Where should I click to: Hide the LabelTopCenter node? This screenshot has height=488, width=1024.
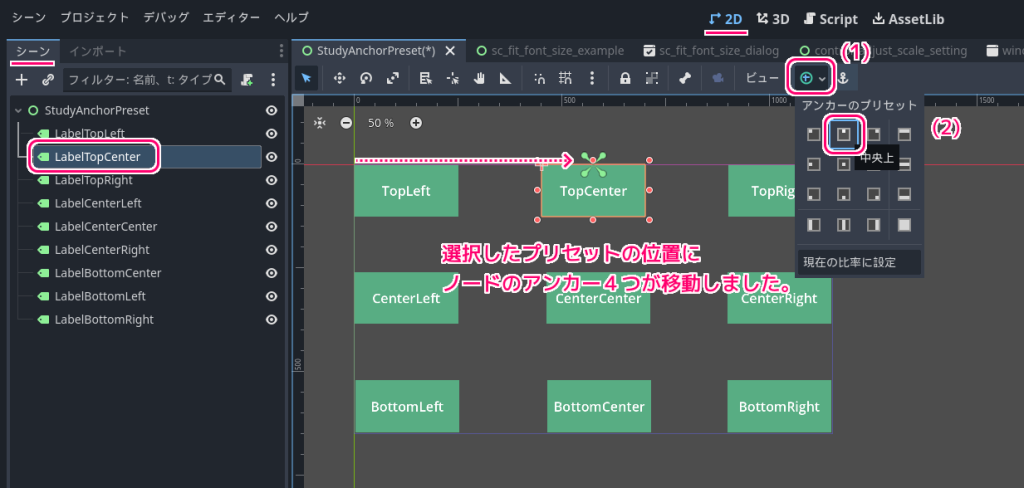pyautogui.click(x=272, y=157)
